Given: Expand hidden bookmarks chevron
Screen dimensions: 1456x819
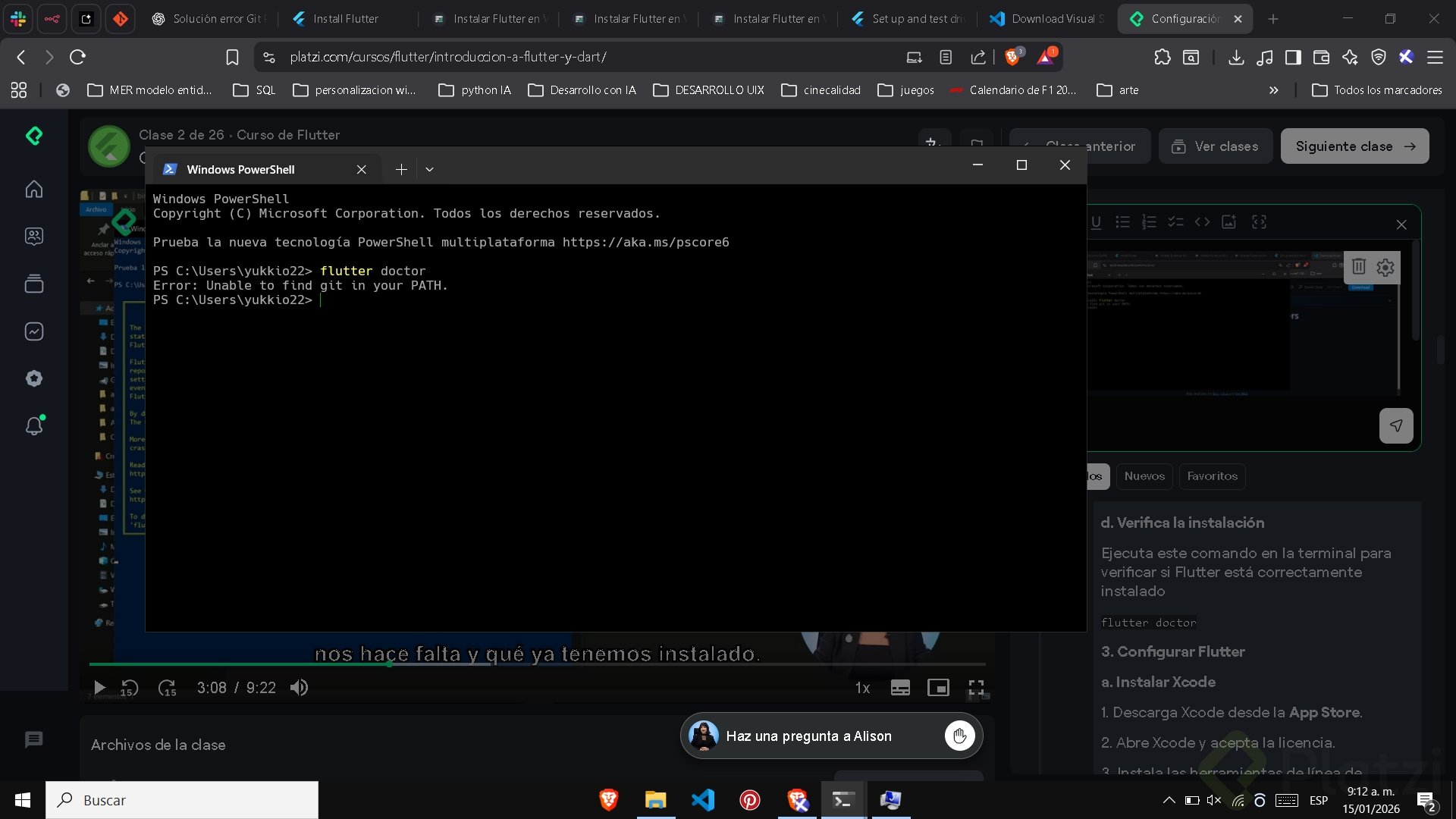Looking at the screenshot, I should (1273, 90).
